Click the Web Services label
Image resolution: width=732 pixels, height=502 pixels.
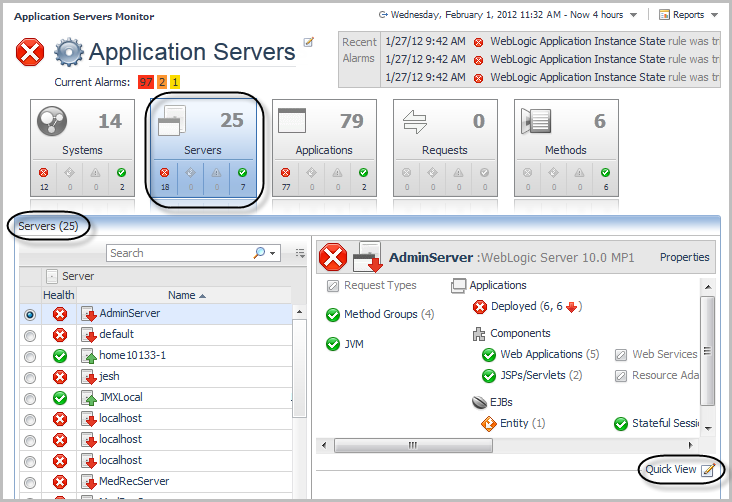[x=665, y=354]
